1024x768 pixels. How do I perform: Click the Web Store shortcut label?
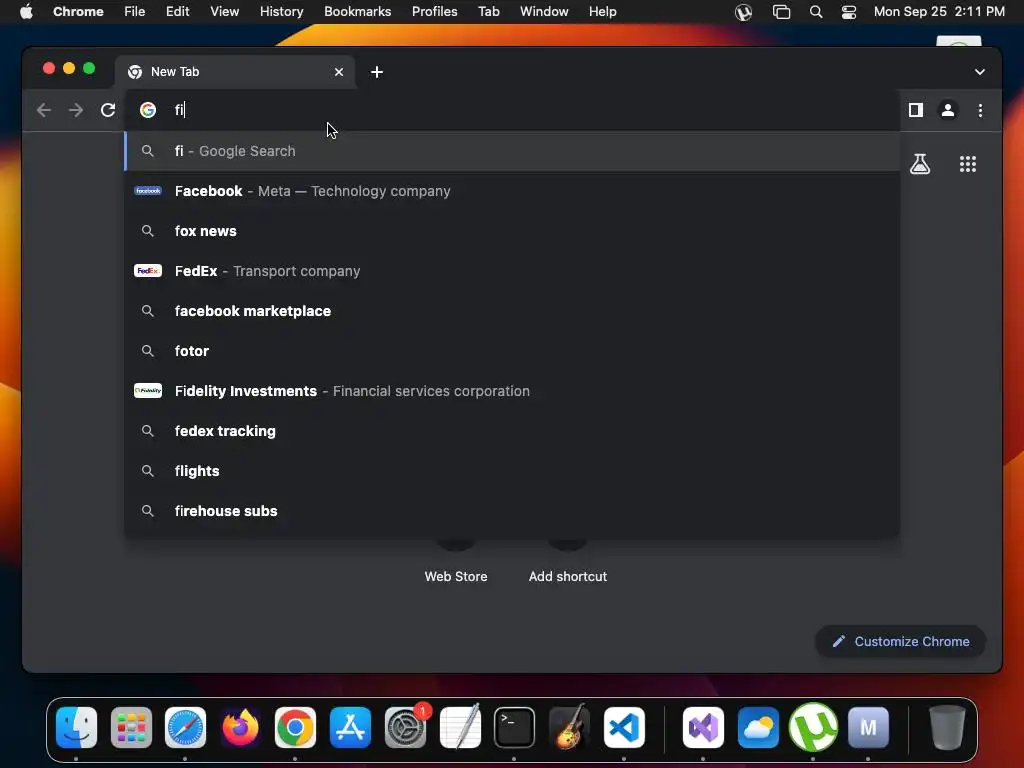pos(456,577)
